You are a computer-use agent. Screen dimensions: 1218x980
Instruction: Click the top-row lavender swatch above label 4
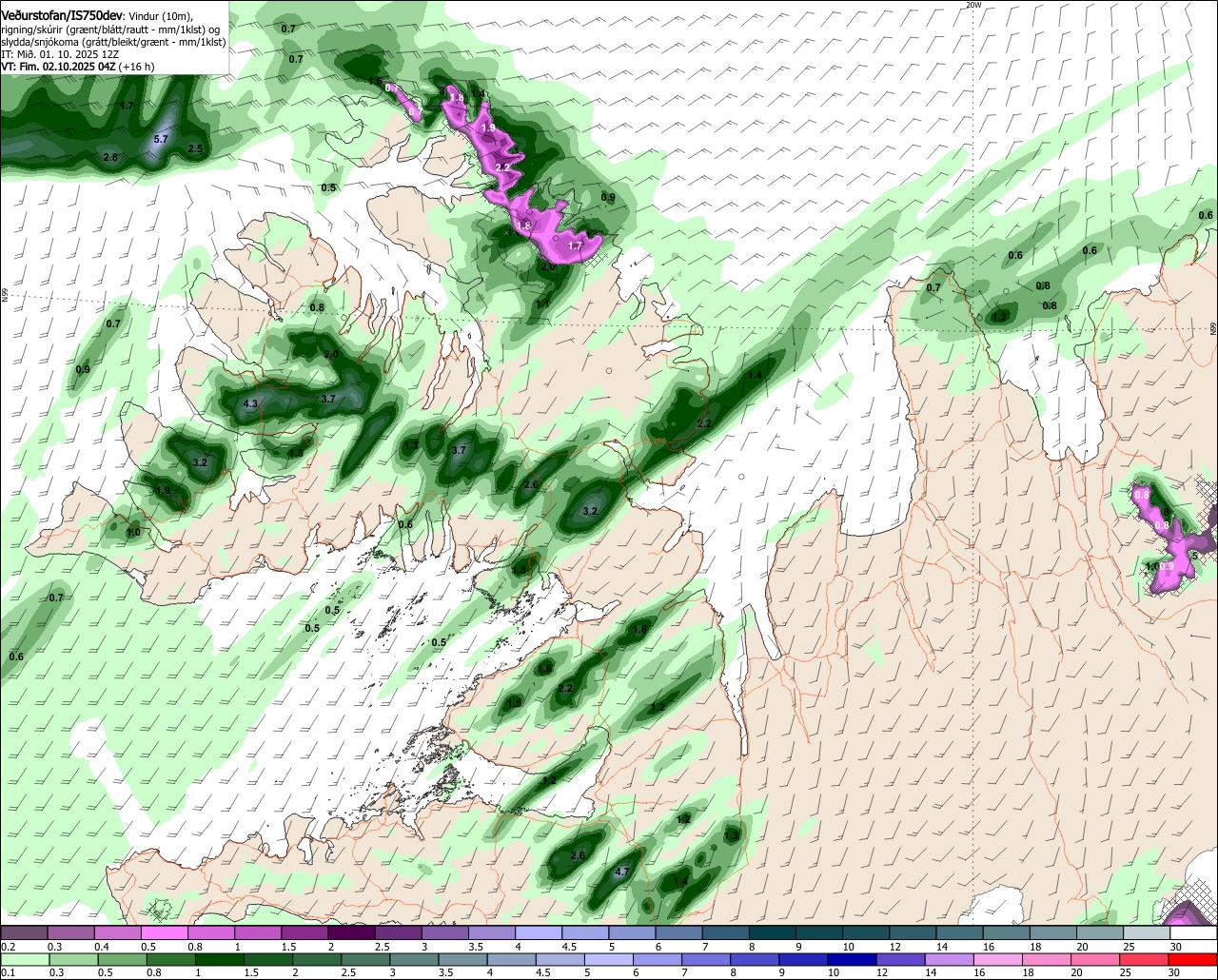[539, 933]
